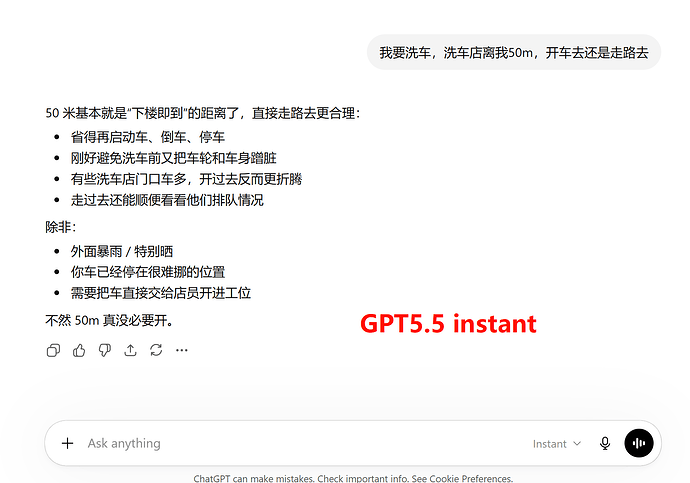Select the user message bubble about 洗车
The image size is (690, 483).
pyautogui.click(x=514, y=53)
